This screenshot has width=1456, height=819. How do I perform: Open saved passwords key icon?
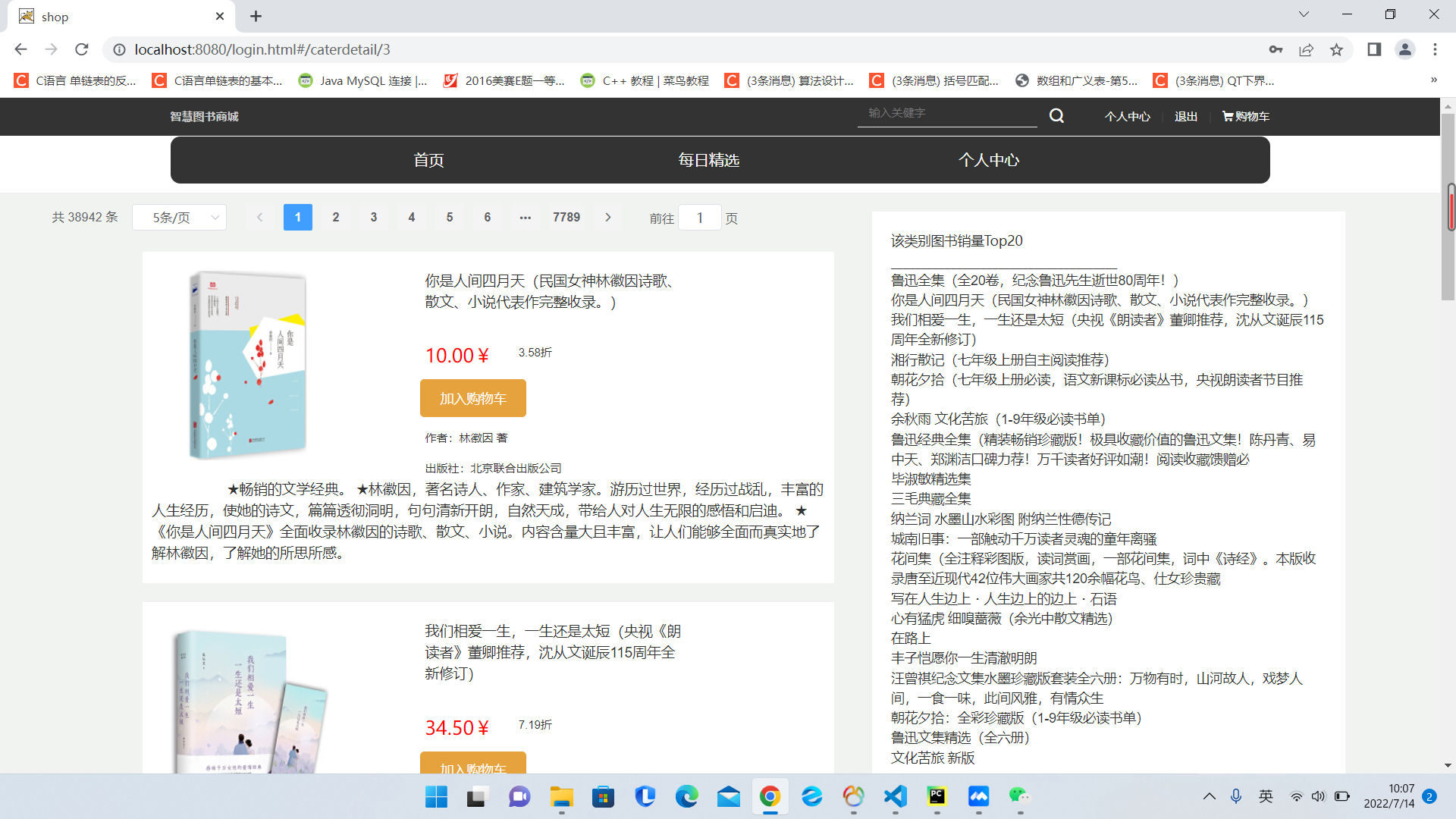point(1276,49)
